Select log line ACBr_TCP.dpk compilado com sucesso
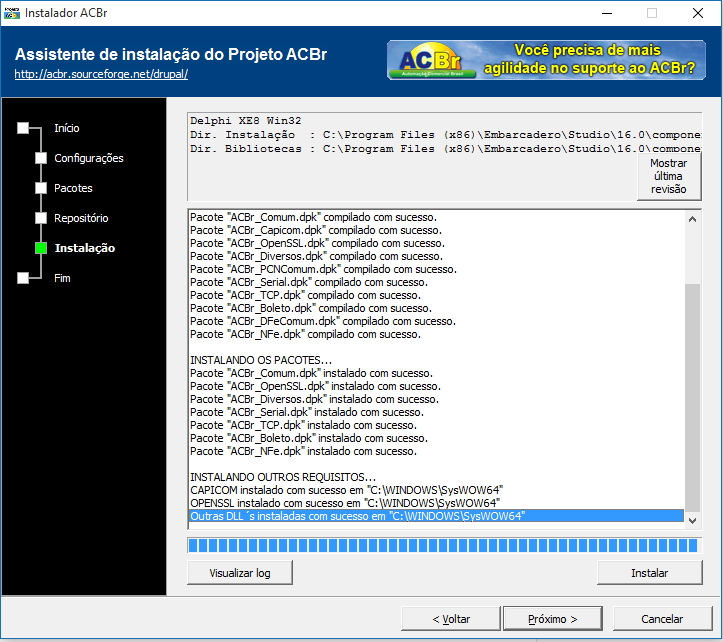This screenshot has height=642, width=723. [306, 295]
